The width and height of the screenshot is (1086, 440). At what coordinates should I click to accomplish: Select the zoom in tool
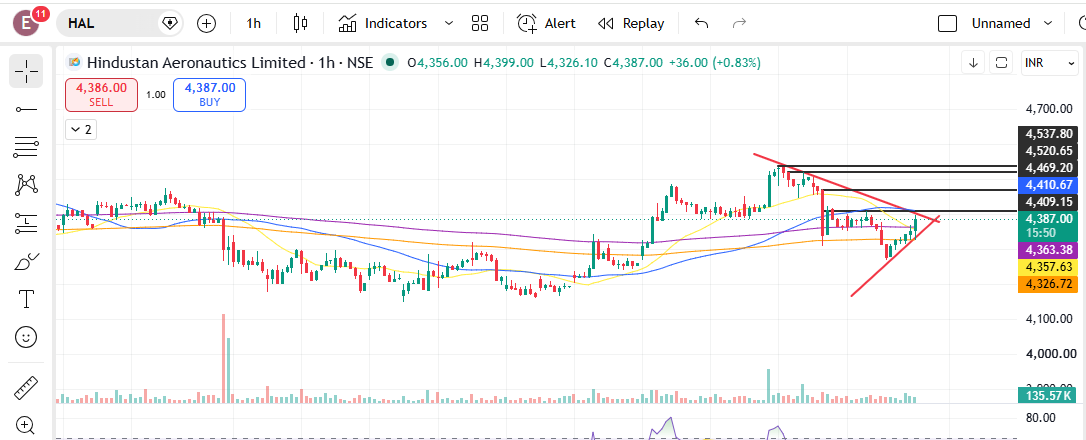click(x=26, y=424)
